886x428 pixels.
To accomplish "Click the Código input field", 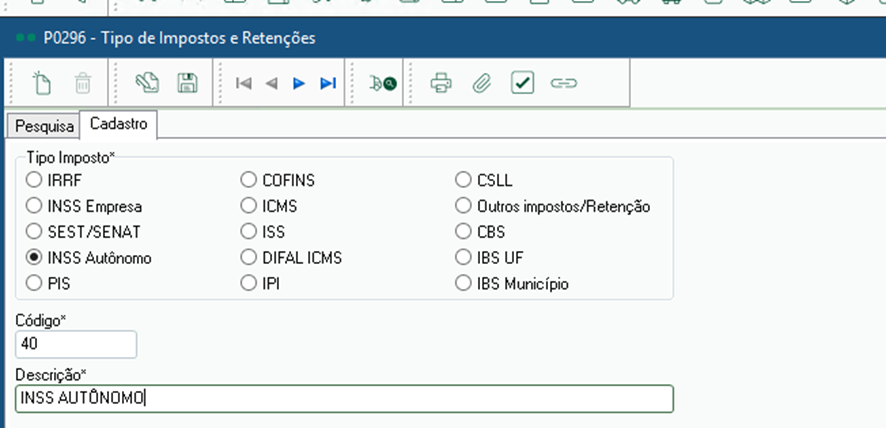I will click(x=76, y=344).
